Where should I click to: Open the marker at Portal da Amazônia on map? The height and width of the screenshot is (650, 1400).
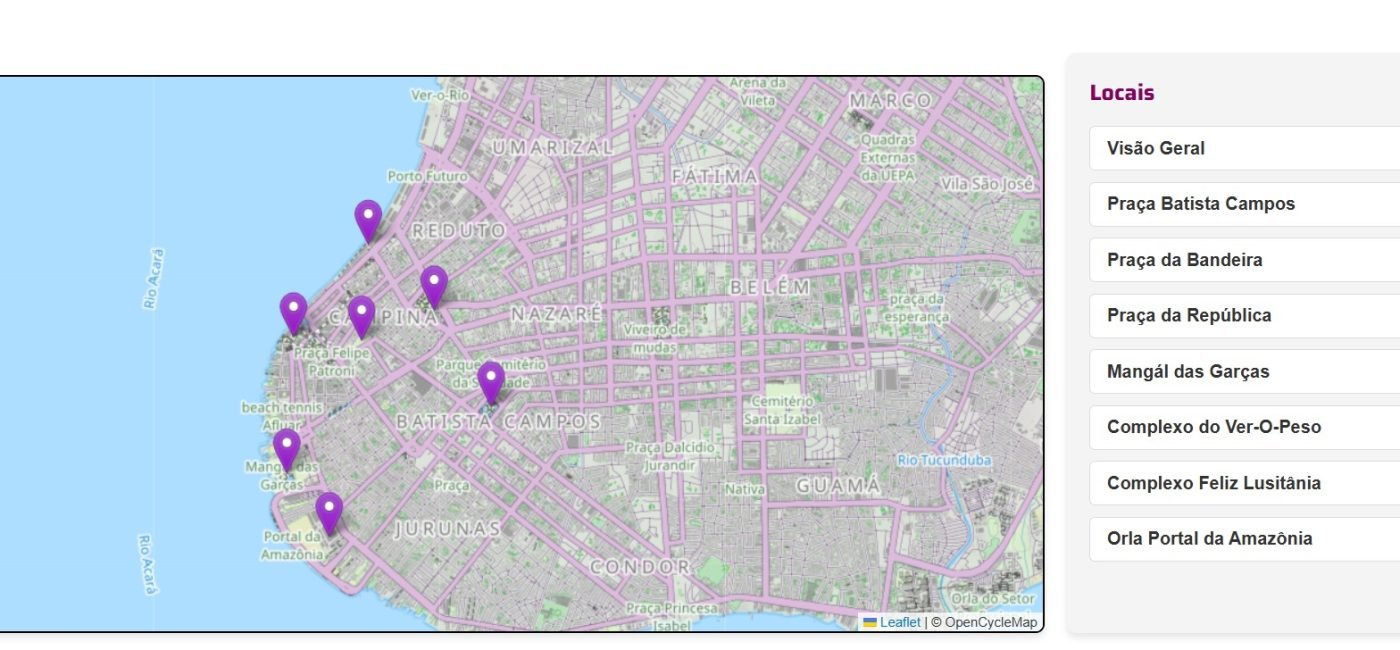[x=329, y=511]
